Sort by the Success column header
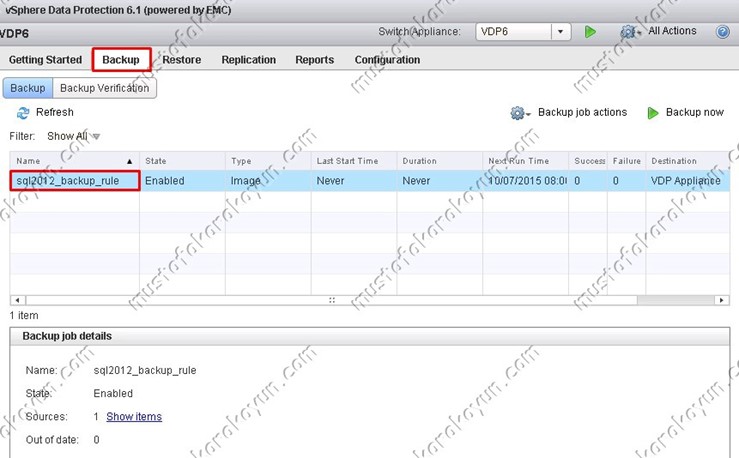 [x=588, y=161]
